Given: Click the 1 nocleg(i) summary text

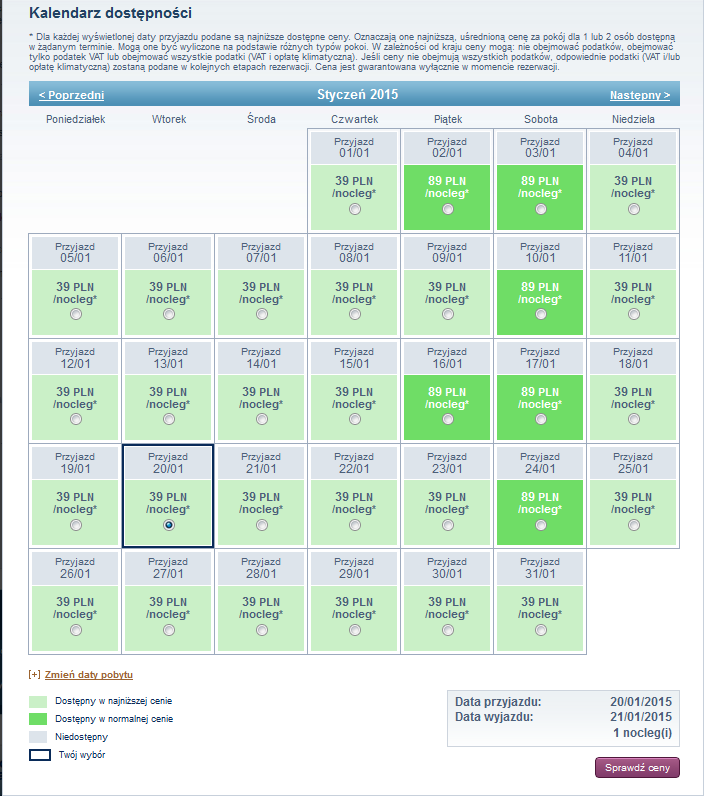Looking at the screenshot, I should tap(643, 733).
